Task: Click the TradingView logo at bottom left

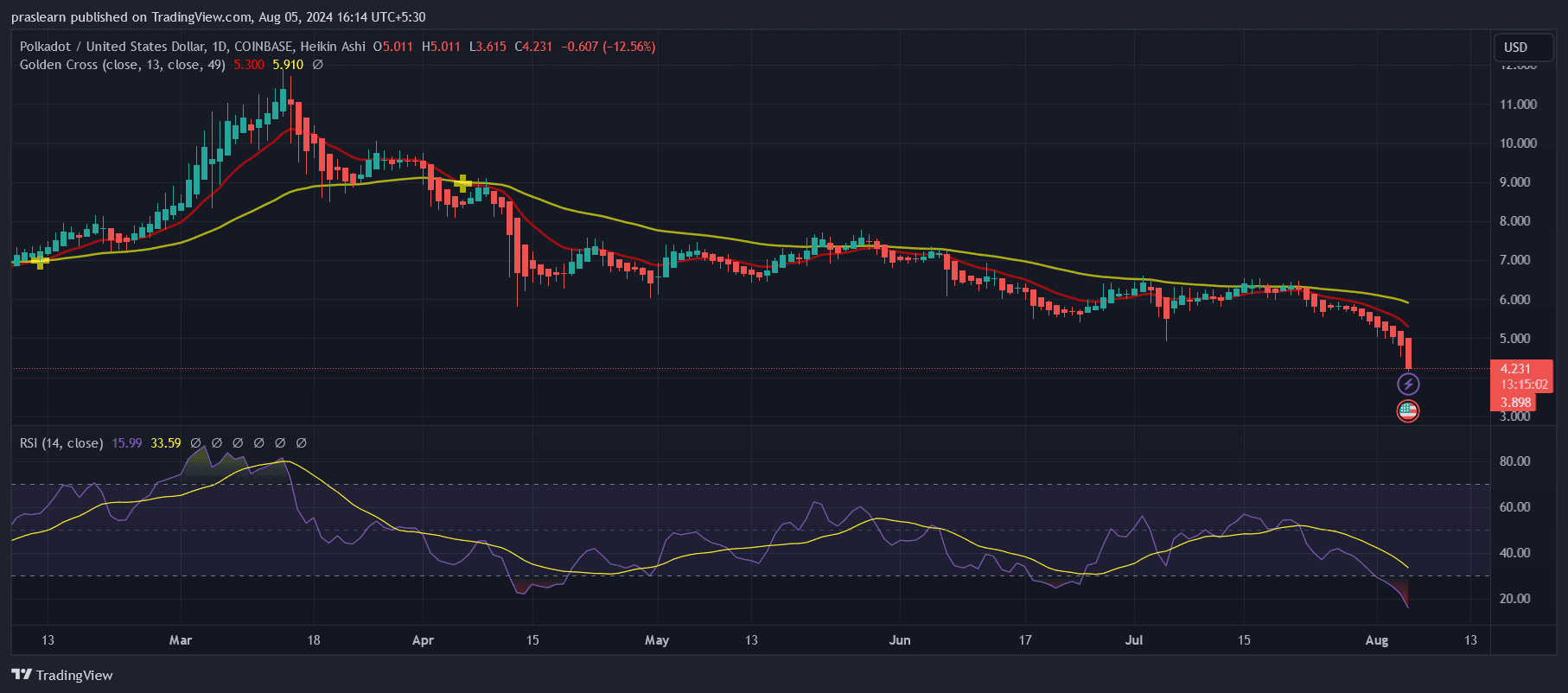Action: 62,675
